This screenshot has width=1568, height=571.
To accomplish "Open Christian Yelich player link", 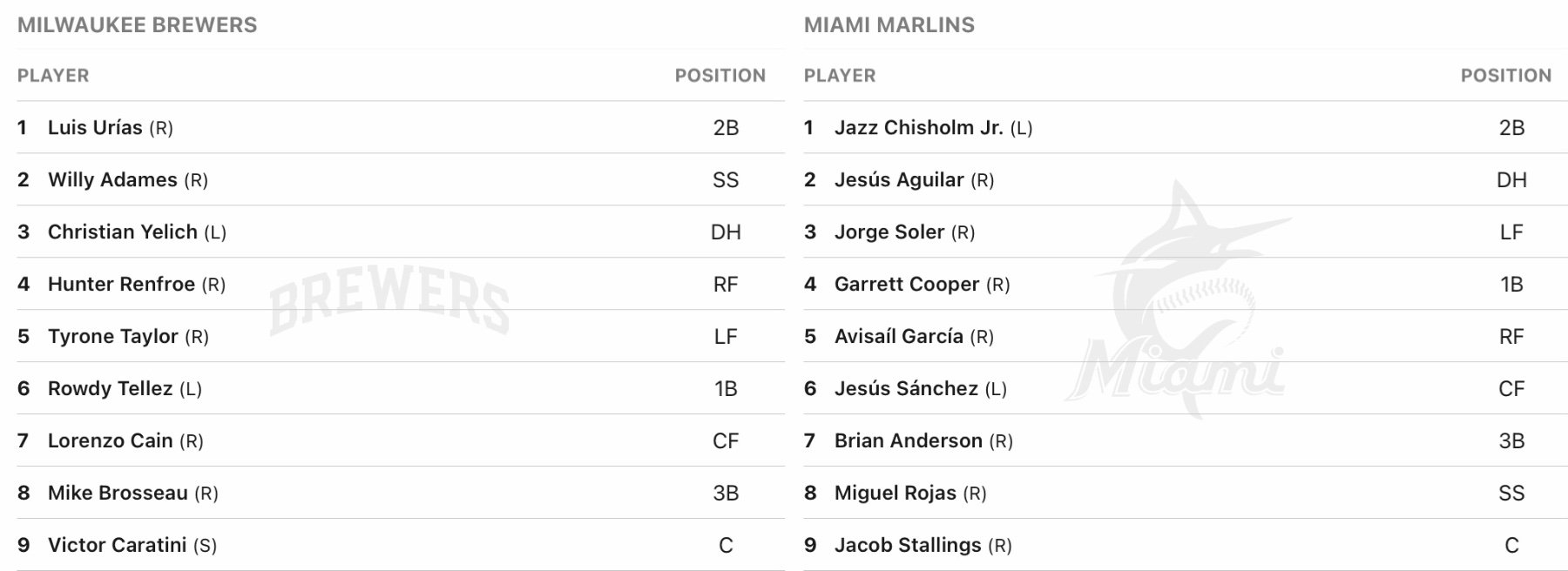I will (122, 232).
